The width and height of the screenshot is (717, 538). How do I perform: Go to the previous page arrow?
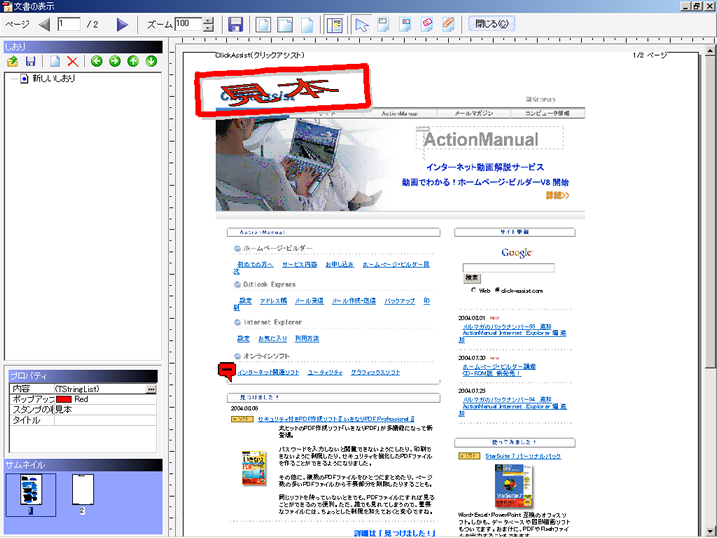[x=44, y=24]
